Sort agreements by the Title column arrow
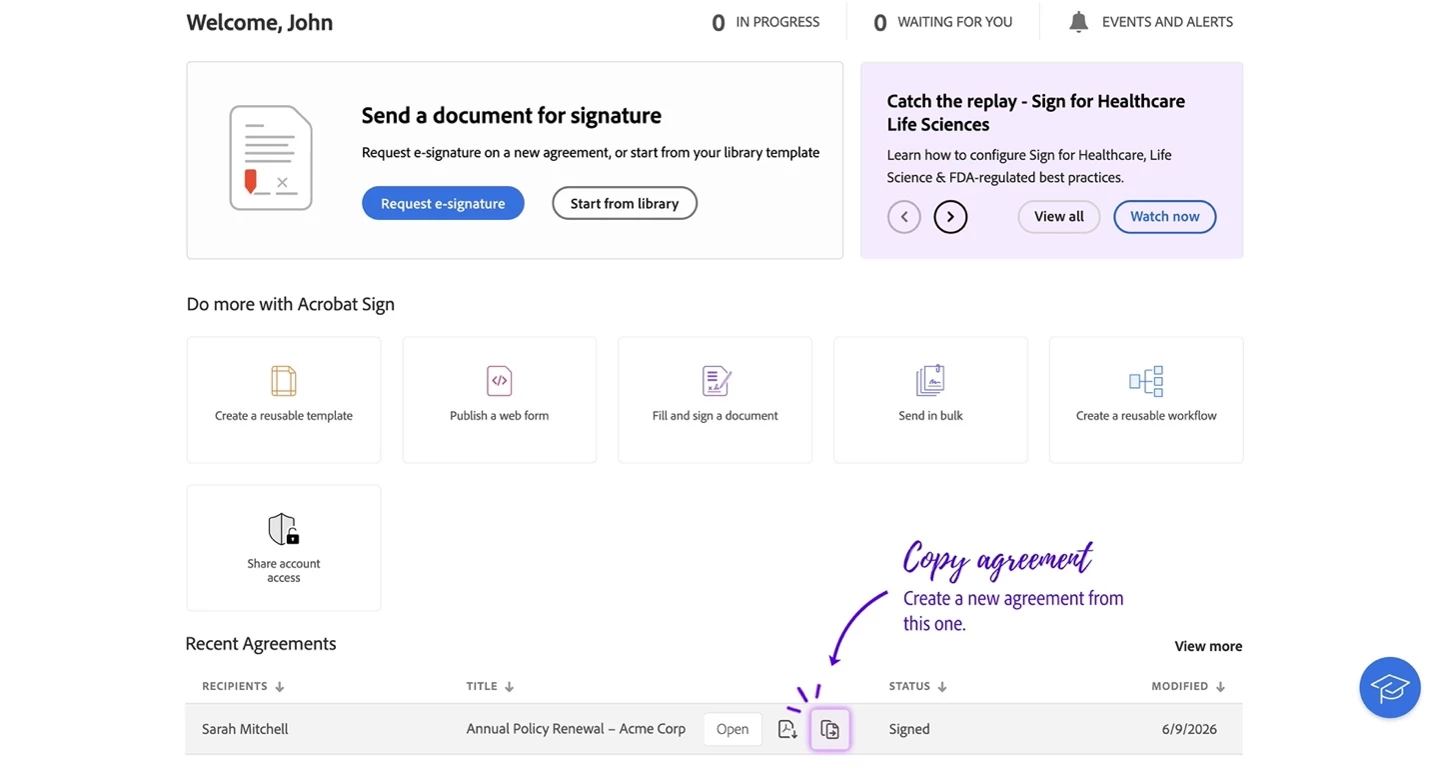This screenshot has width=1430, height=767. coord(509,687)
